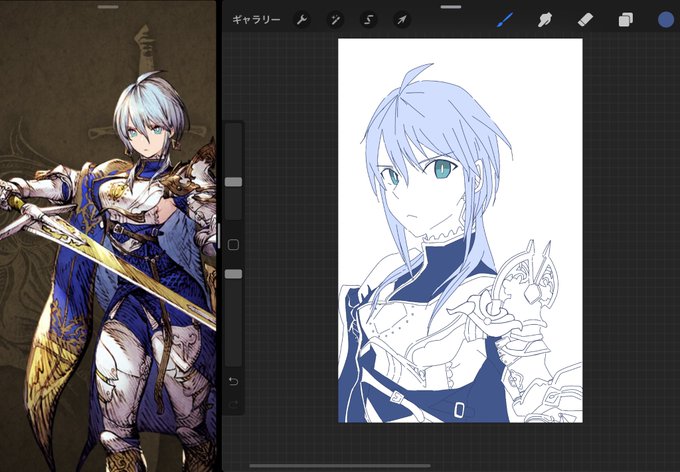This screenshot has height=472, width=680.
Task: Adjust the brush size slider handle
Action: [233, 181]
